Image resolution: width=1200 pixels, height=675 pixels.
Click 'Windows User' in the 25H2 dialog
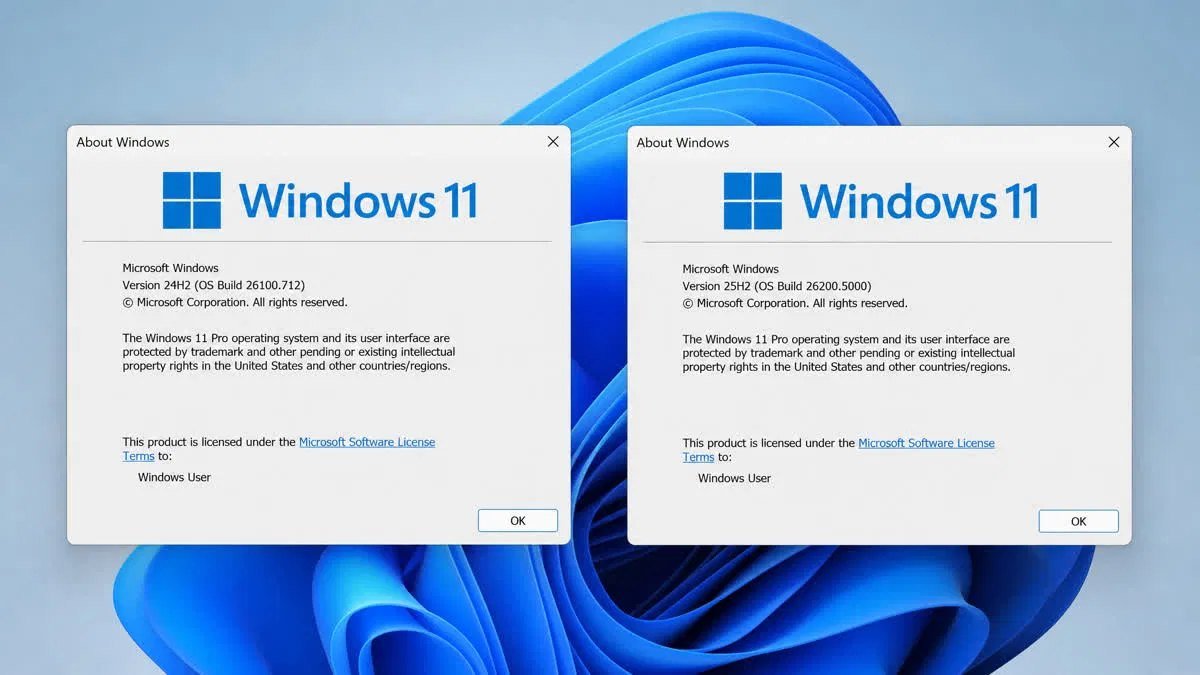point(734,478)
